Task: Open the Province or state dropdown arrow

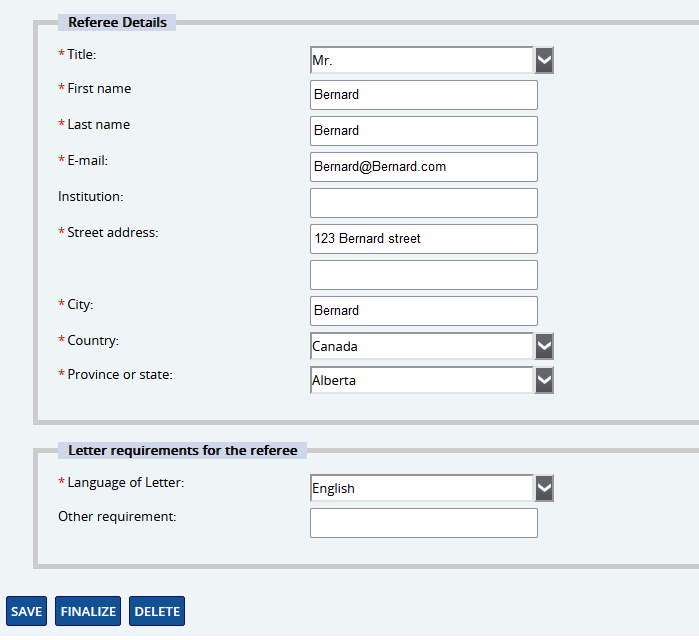Action: [544, 380]
